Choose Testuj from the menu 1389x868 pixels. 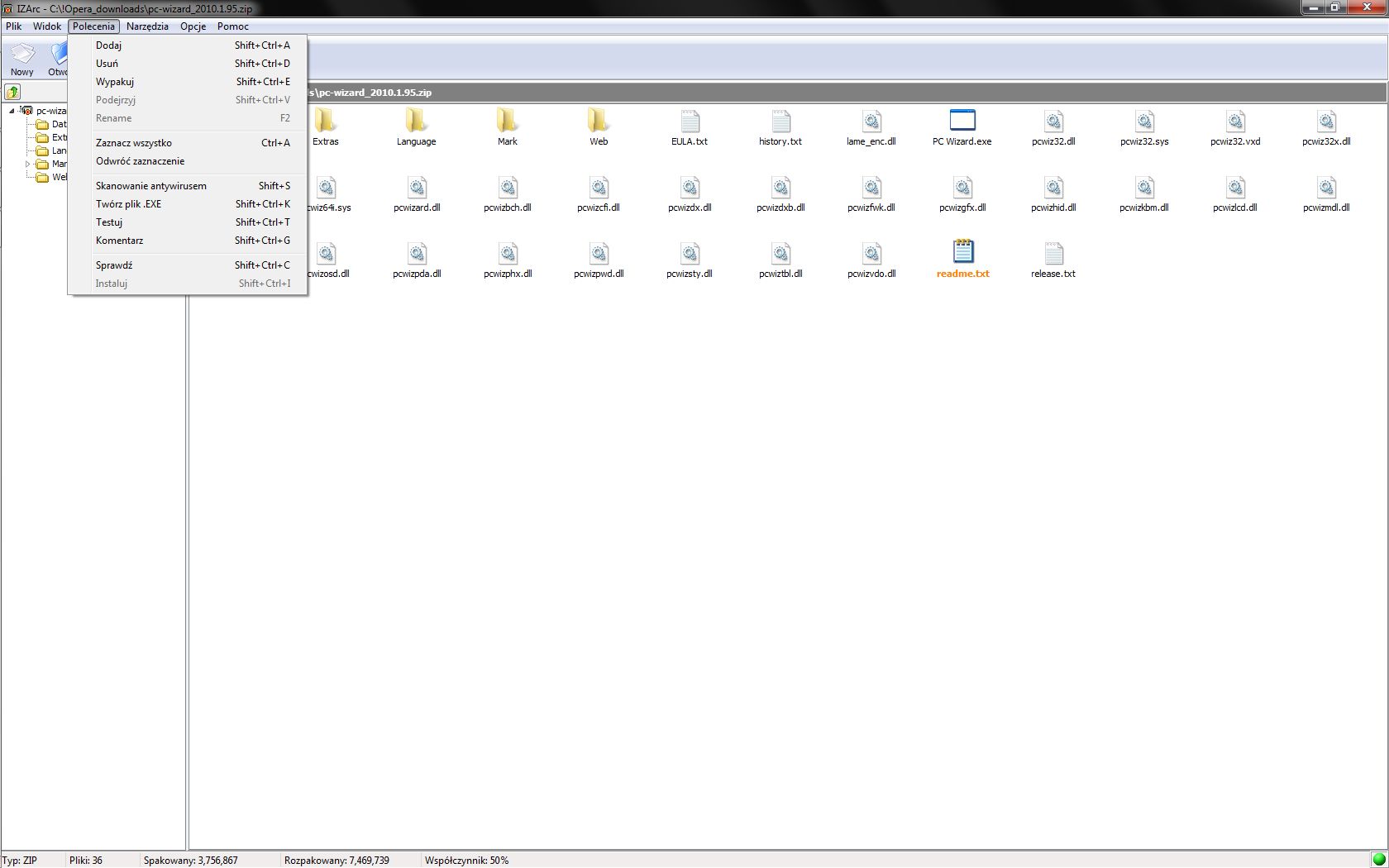189,222
